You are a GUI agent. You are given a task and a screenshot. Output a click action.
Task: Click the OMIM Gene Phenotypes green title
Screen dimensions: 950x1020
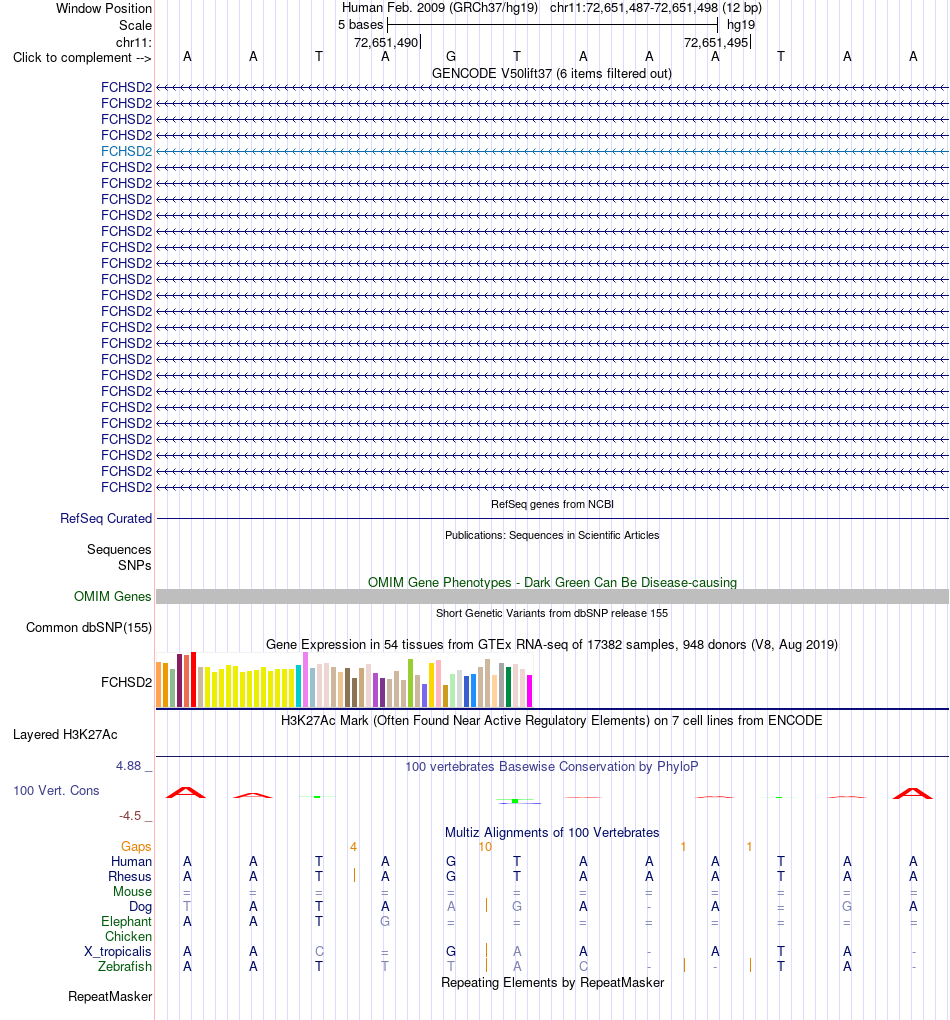[552, 582]
